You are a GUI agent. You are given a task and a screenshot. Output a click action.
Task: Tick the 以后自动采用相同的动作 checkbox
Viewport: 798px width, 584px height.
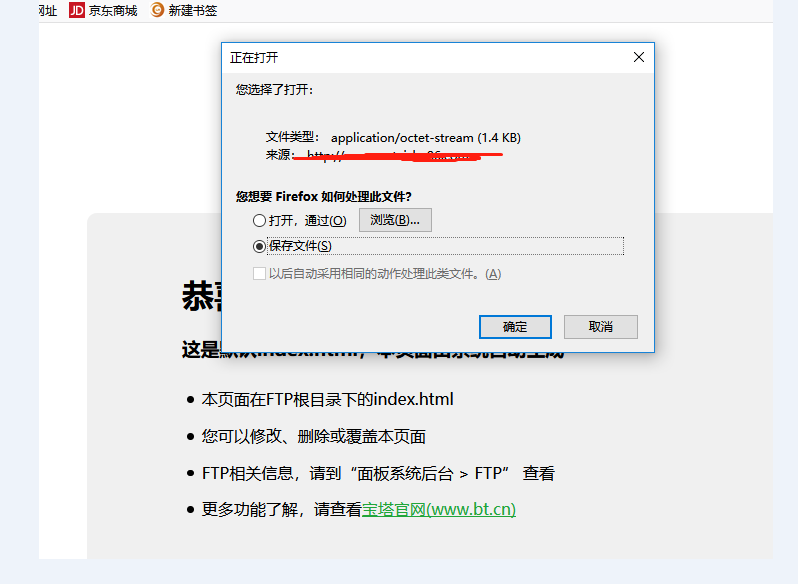259,274
